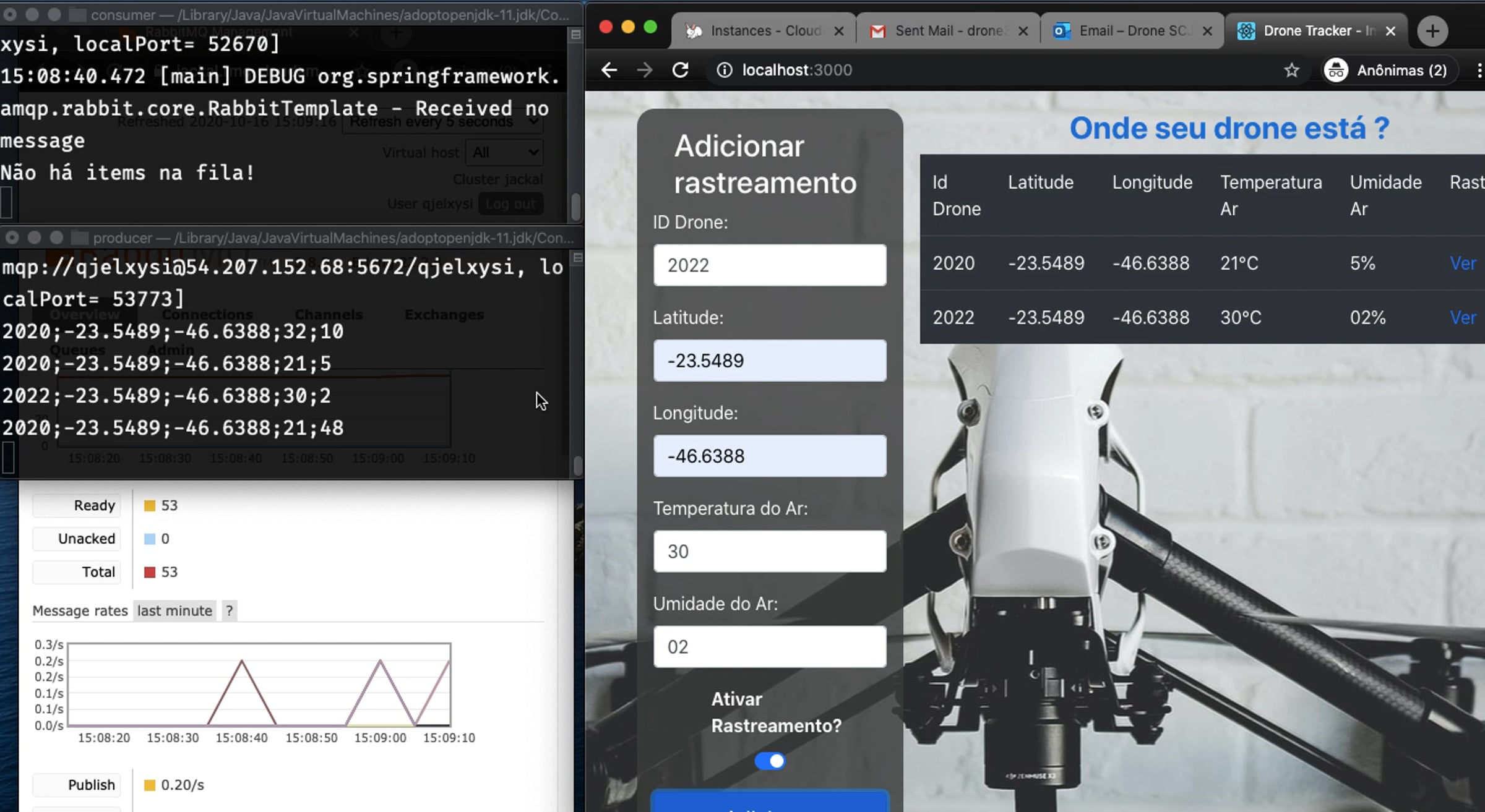Click the 'Umidade Ar' column header
1485x812 pixels.
tap(1385, 195)
